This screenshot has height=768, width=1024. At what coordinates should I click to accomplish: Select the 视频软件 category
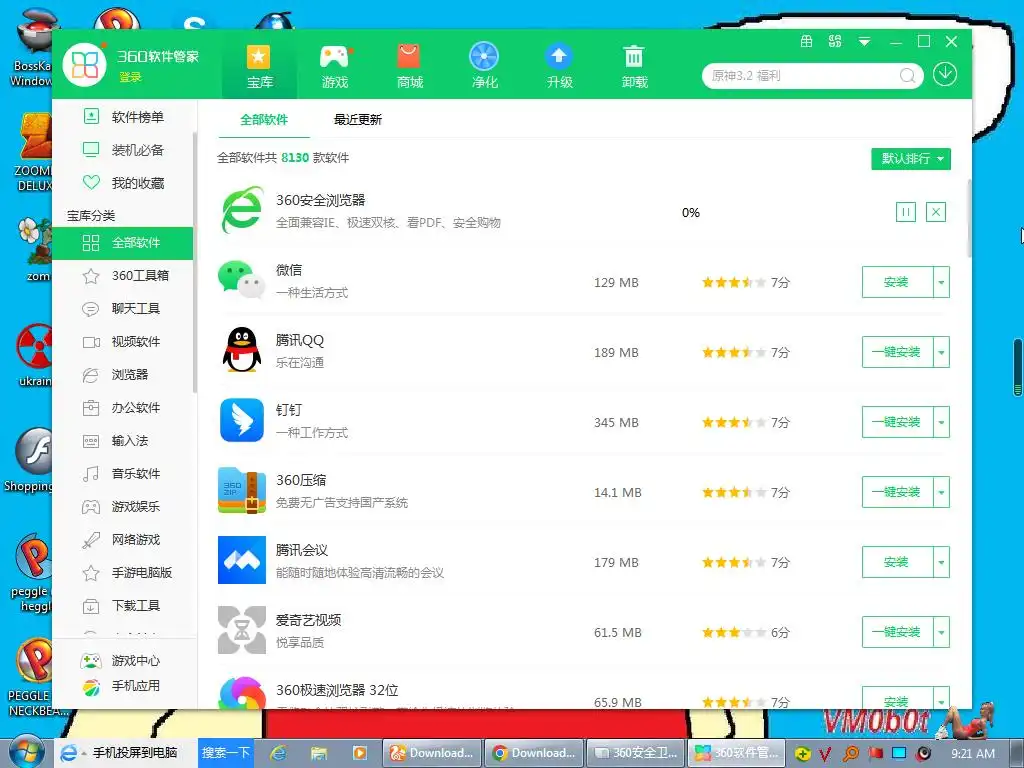pyautogui.click(x=123, y=342)
